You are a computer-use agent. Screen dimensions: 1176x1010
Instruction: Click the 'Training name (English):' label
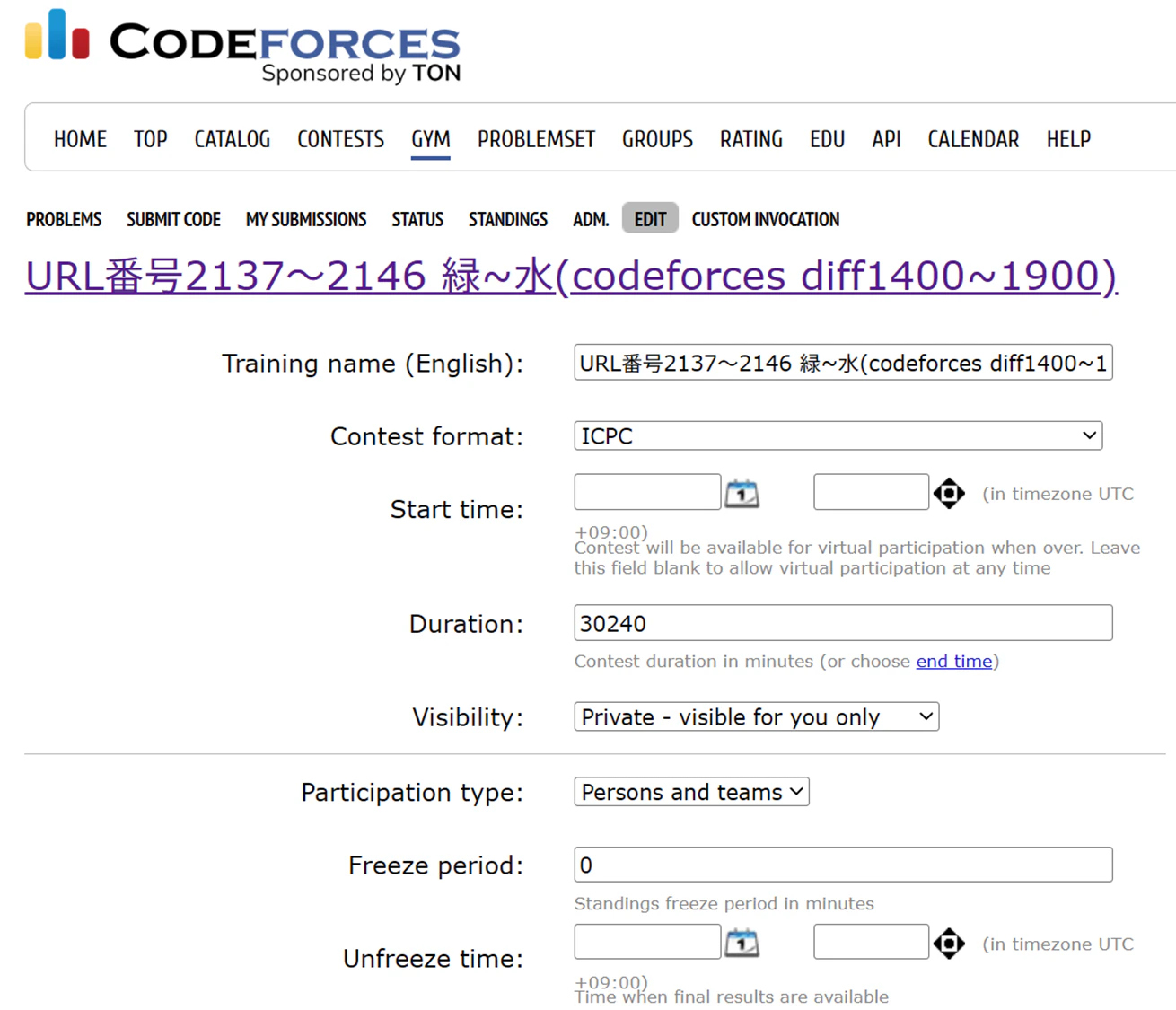[x=373, y=364]
